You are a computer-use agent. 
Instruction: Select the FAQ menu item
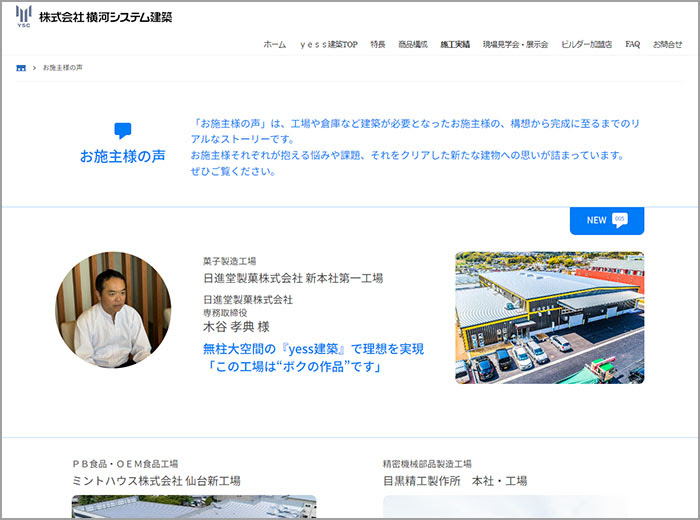(632, 44)
